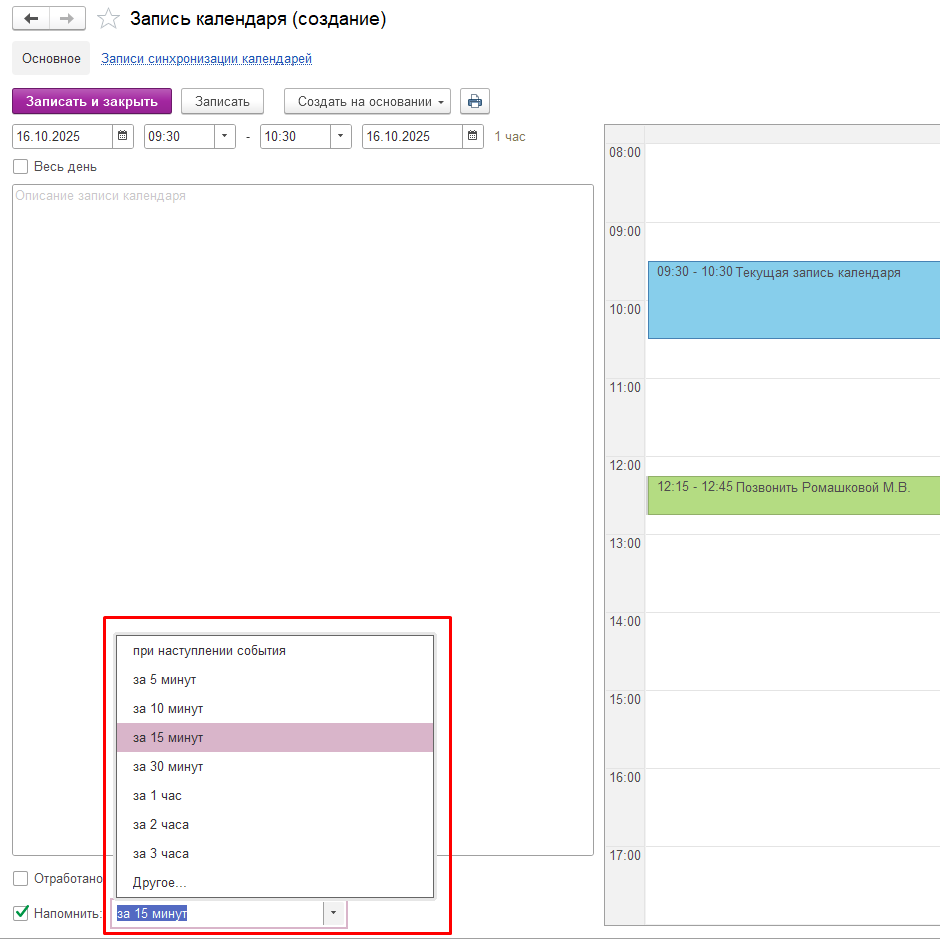Open the start date calendar picker
The height and width of the screenshot is (939, 940).
pos(122,136)
